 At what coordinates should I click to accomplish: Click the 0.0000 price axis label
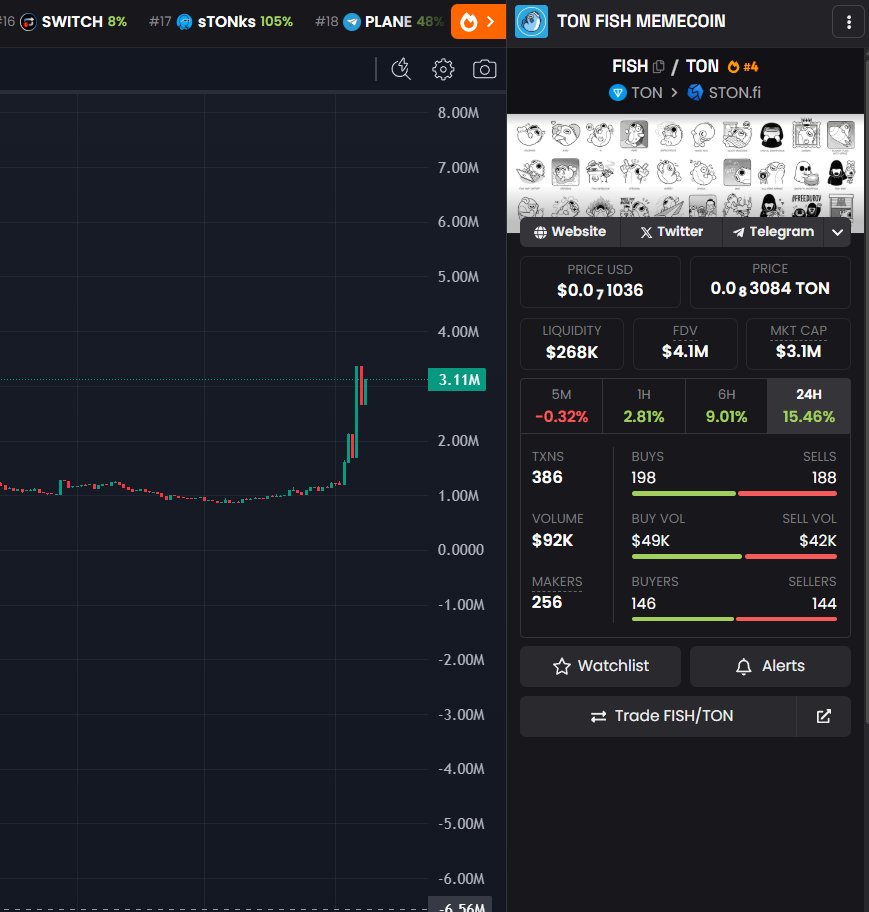(461, 550)
